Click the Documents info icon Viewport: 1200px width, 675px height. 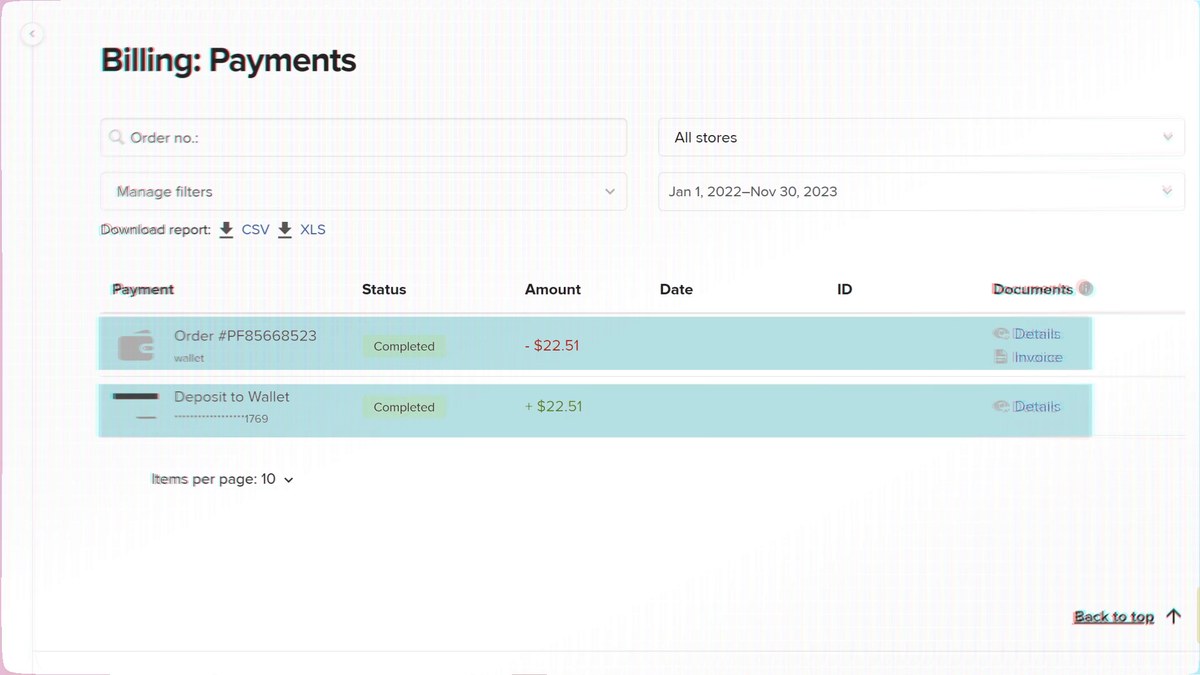[x=1086, y=289]
